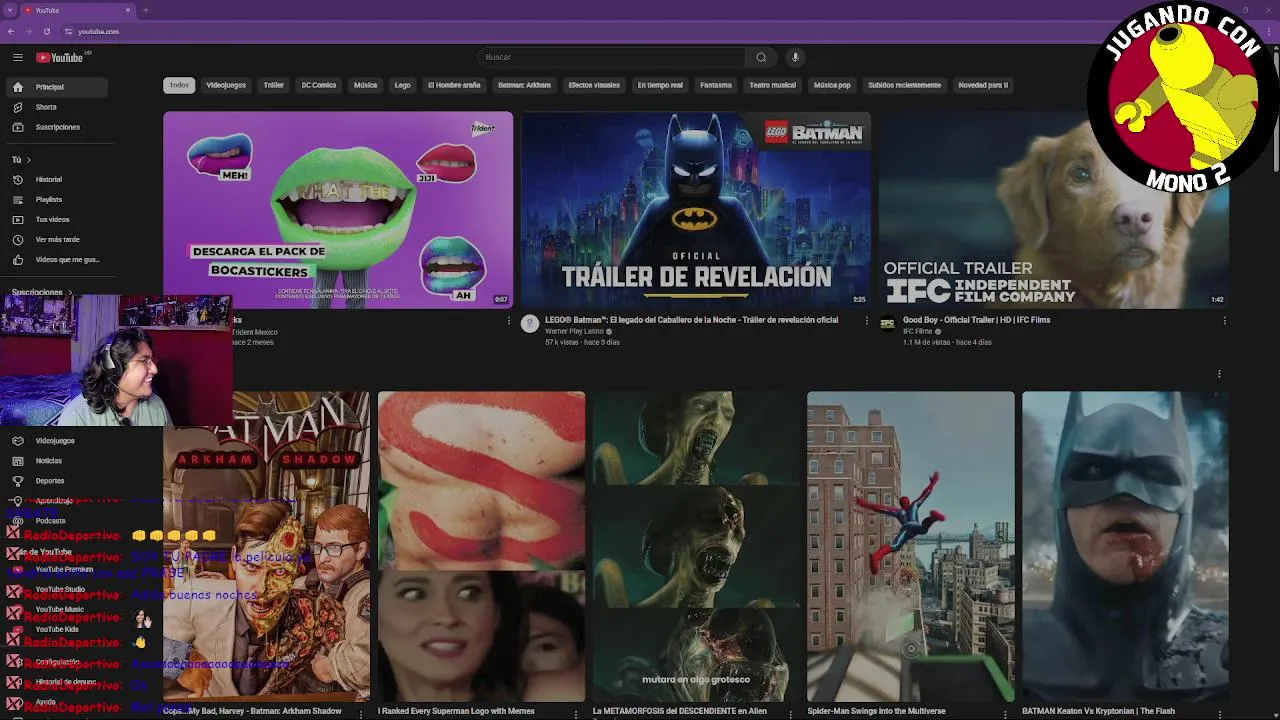The image size is (1280, 720).
Task: Open Ver más tarde in sidebar
Action: click(57, 240)
